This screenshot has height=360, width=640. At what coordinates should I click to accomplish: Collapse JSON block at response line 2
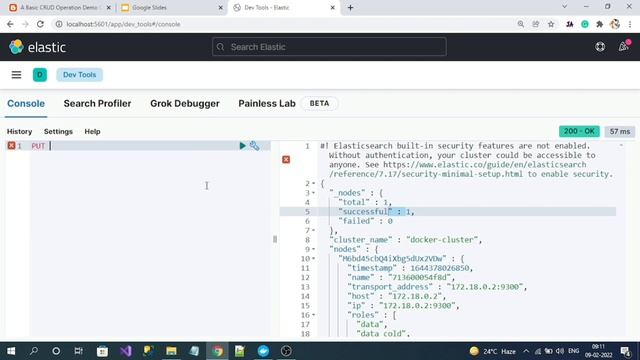pos(313,184)
